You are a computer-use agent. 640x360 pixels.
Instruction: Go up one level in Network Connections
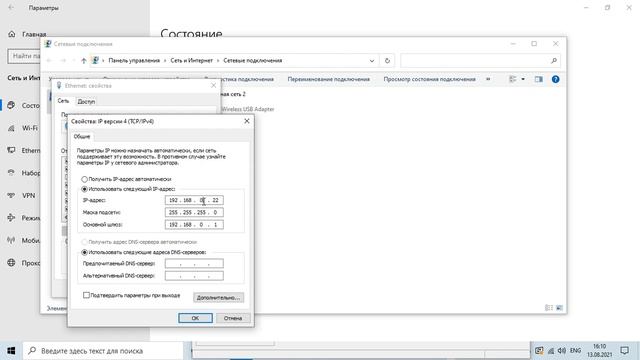84,61
